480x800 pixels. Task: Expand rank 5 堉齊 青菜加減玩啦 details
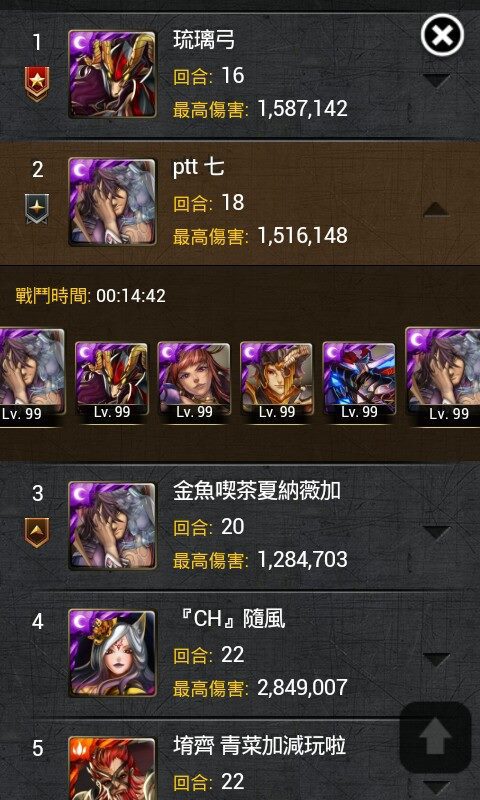(437, 786)
